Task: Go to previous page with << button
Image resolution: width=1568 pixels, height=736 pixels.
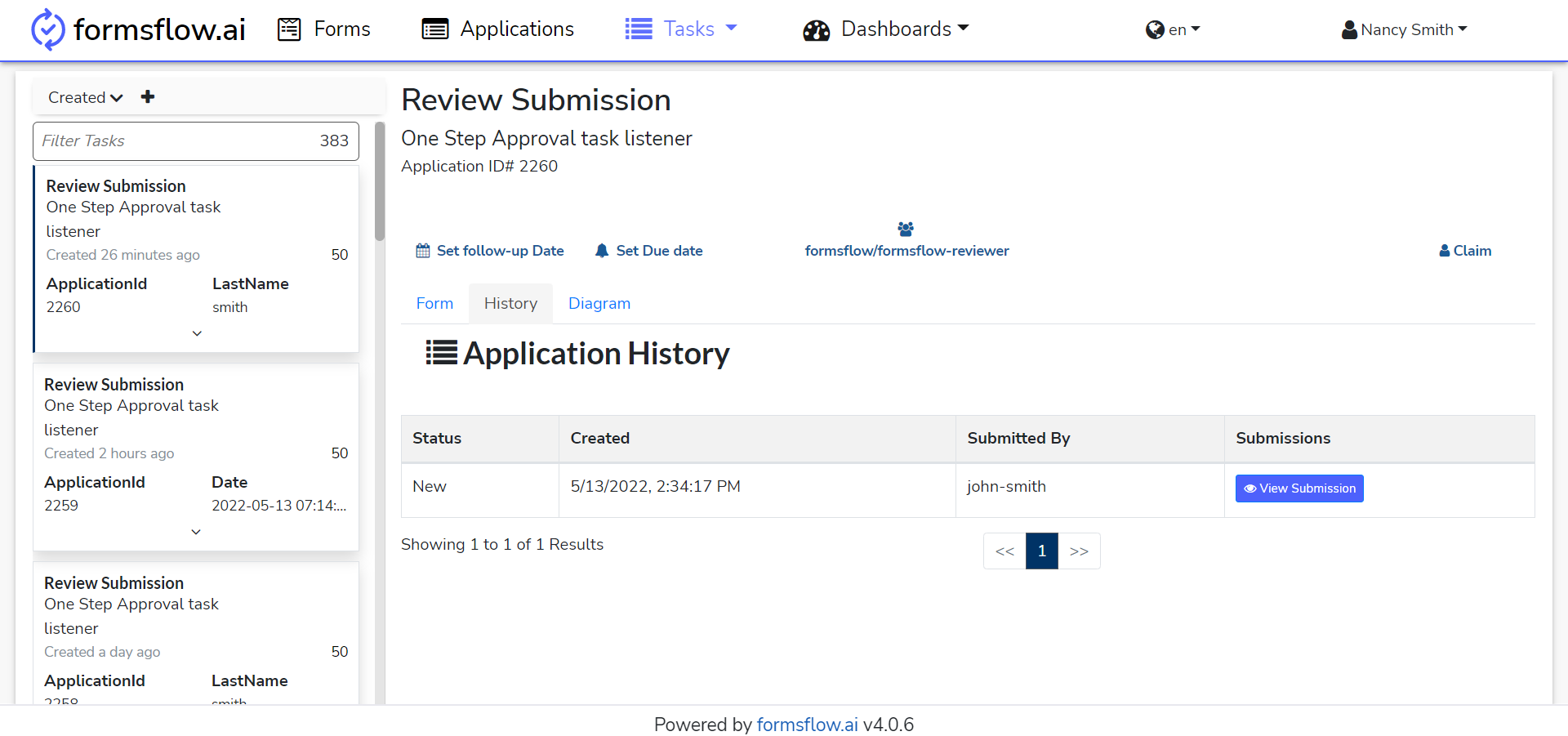Action: click(1004, 551)
